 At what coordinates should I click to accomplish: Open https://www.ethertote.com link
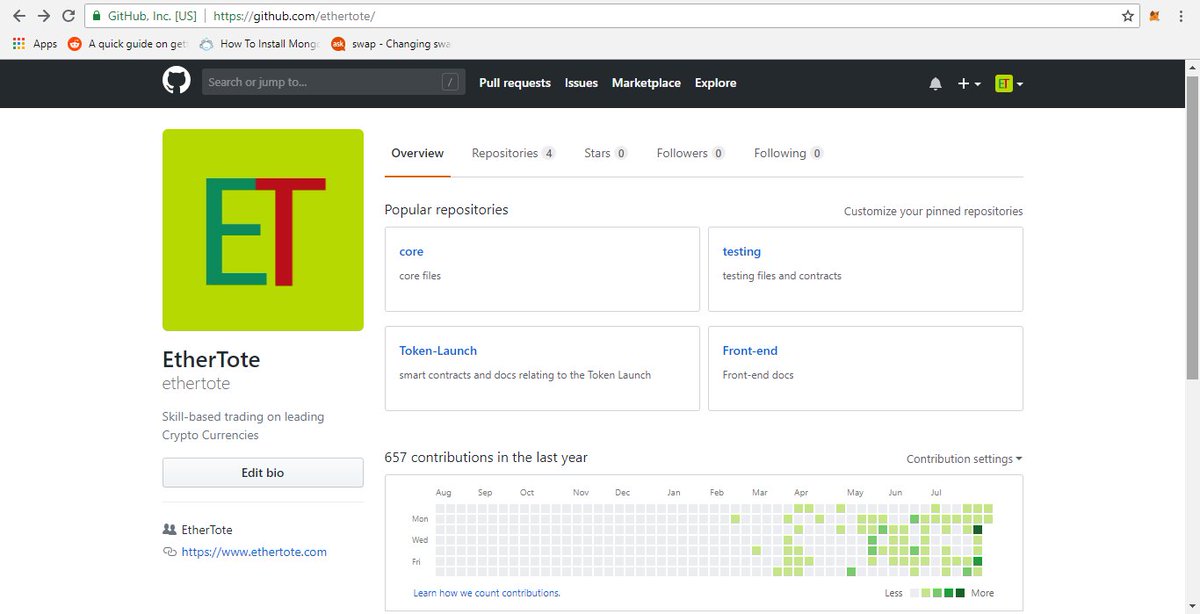pyautogui.click(x=254, y=552)
